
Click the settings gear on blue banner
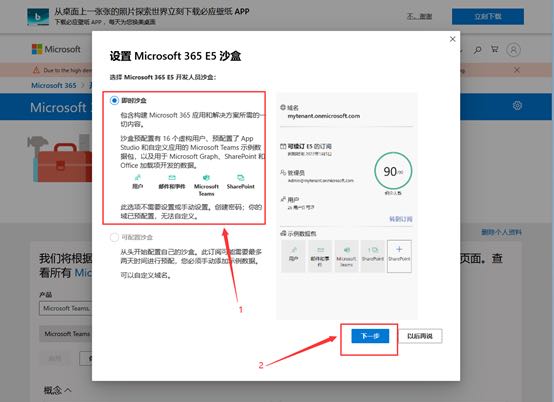pyautogui.click(x=517, y=106)
